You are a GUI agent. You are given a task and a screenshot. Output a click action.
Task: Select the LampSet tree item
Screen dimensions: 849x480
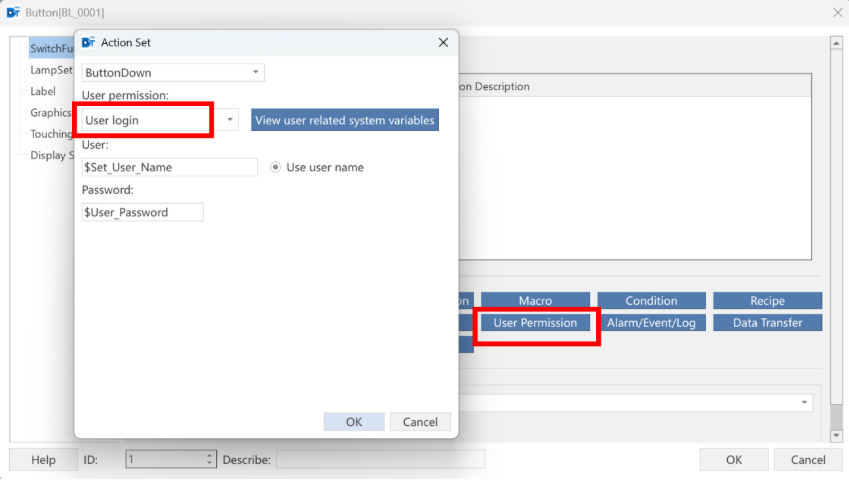click(51, 70)
